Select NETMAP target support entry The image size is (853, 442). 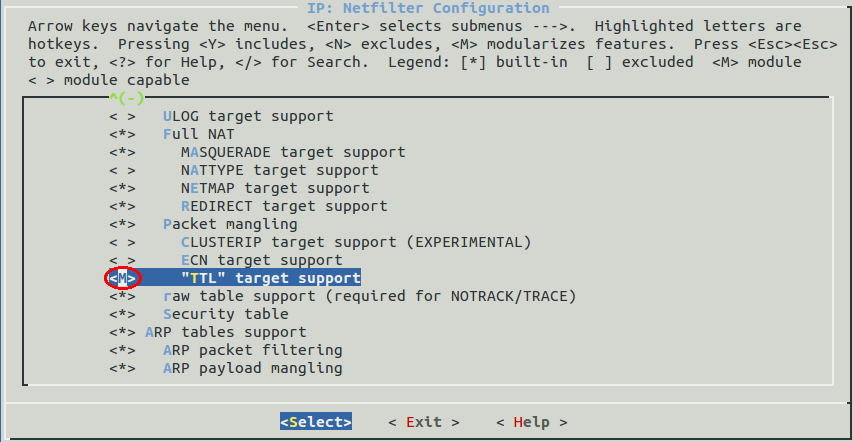(x=275, y=188)
